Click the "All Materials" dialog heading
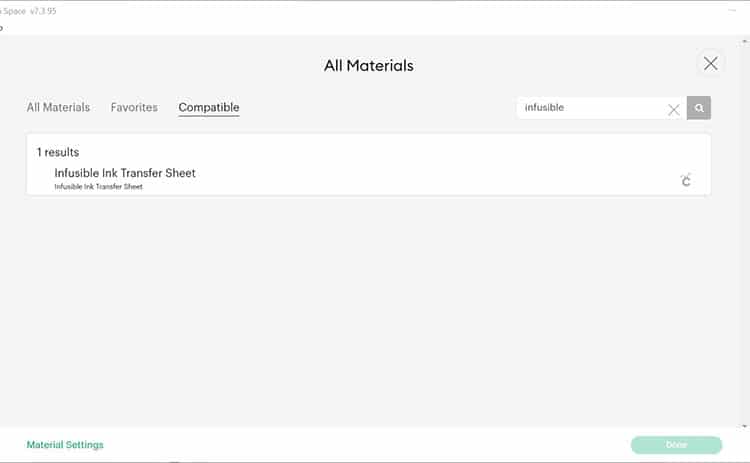 pyautogui.click(x=368, y=66)
